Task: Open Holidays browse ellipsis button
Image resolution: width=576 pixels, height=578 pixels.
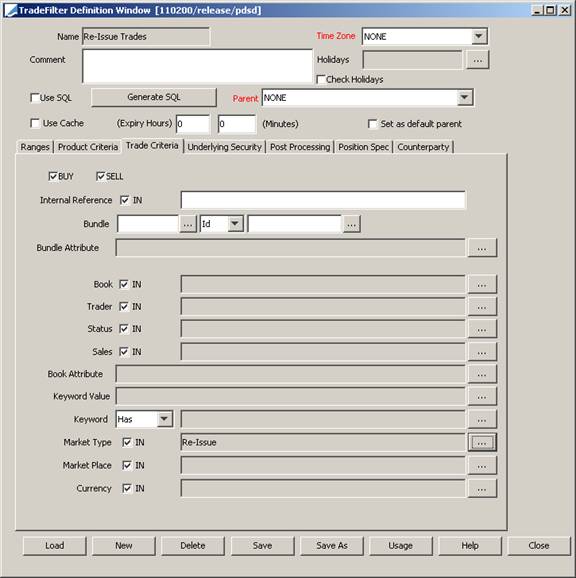Action: click(x=478, y=60)
